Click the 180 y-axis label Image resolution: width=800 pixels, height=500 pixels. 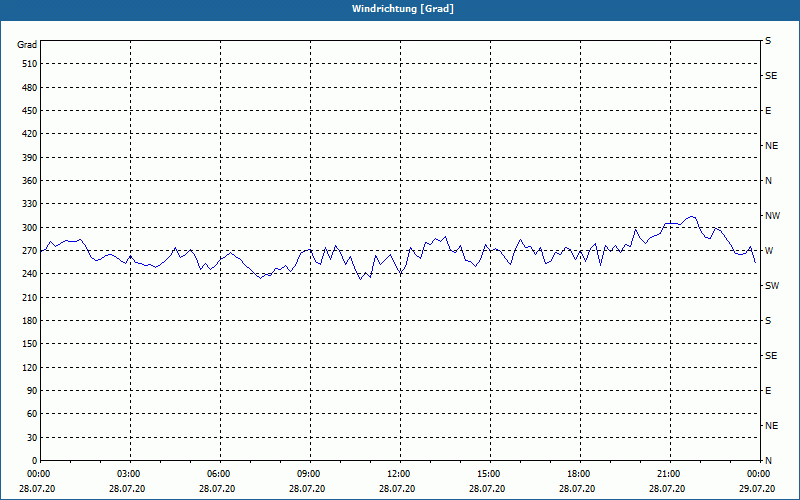click(x=30, y=321)
